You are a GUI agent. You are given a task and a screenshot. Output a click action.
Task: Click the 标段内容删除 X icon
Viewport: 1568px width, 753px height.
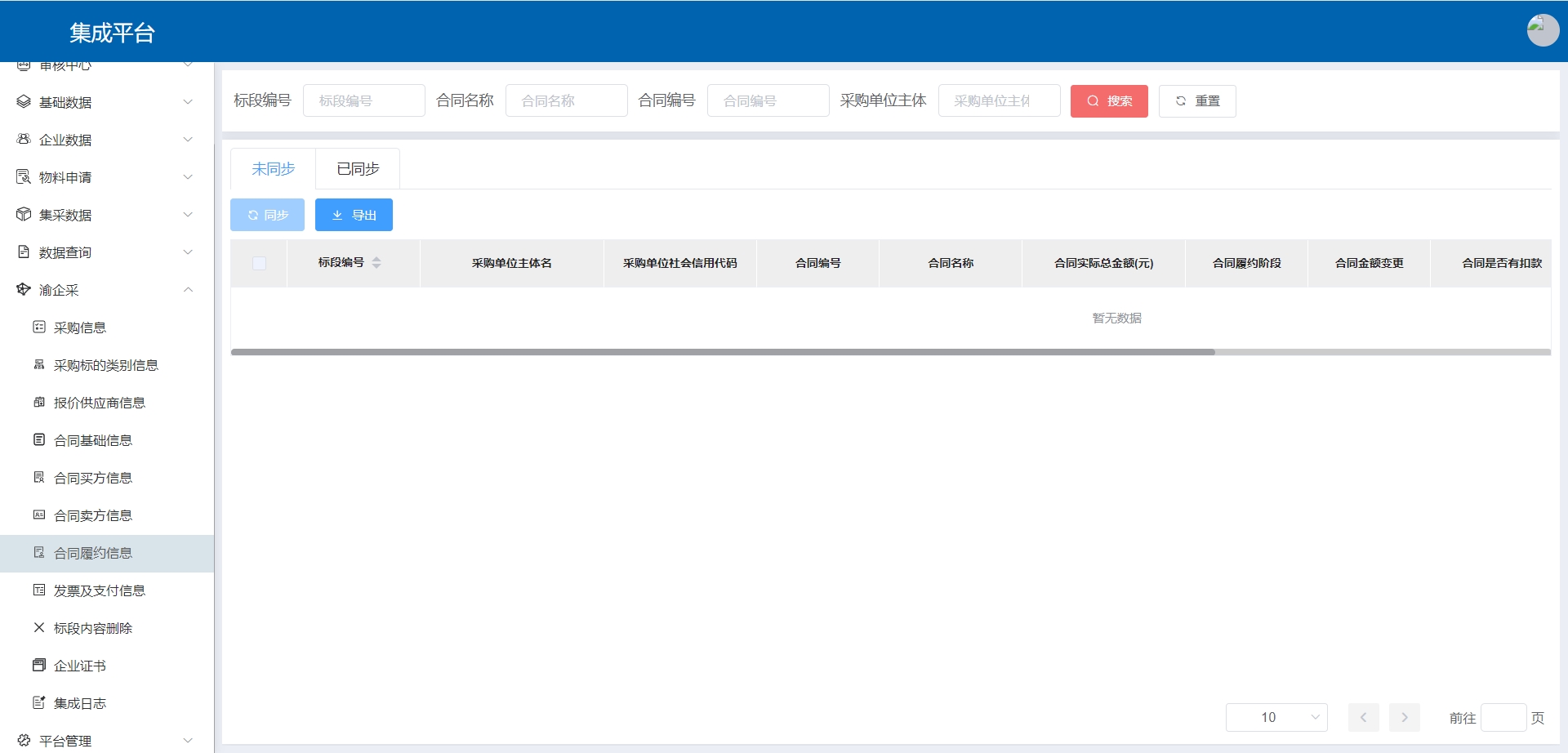coord(39,628)
